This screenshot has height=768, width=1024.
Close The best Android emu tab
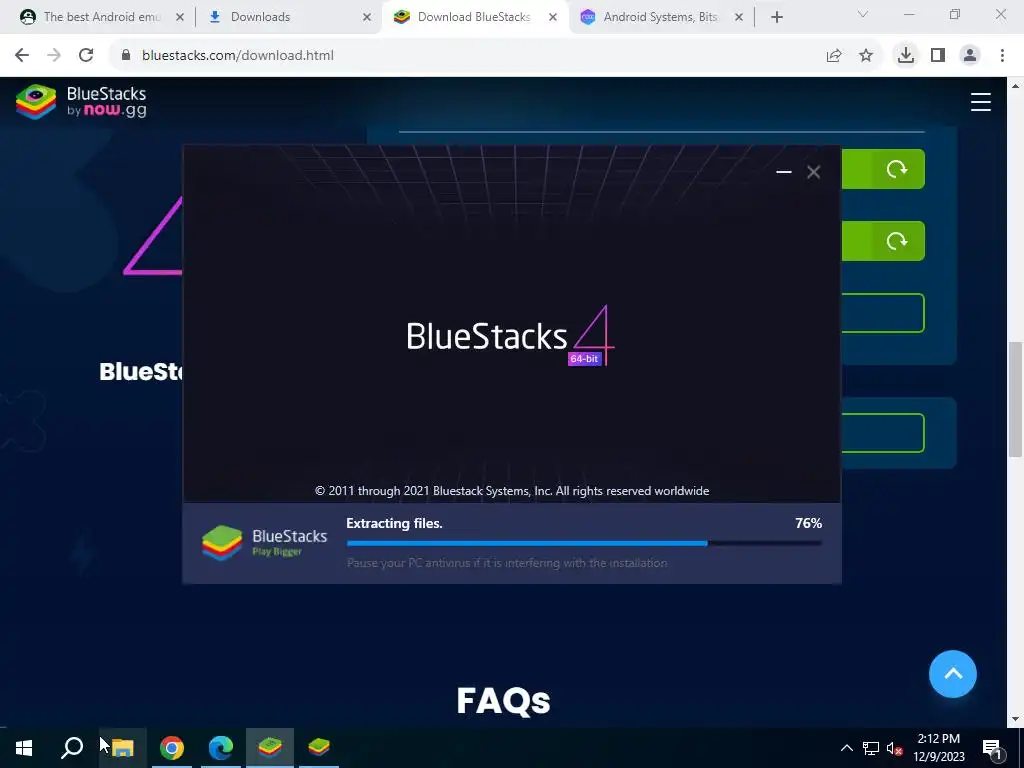[x=180, y=17]
